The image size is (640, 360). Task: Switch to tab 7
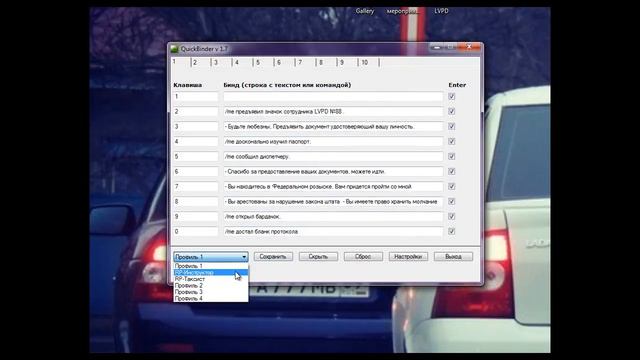tap(300, 62)
